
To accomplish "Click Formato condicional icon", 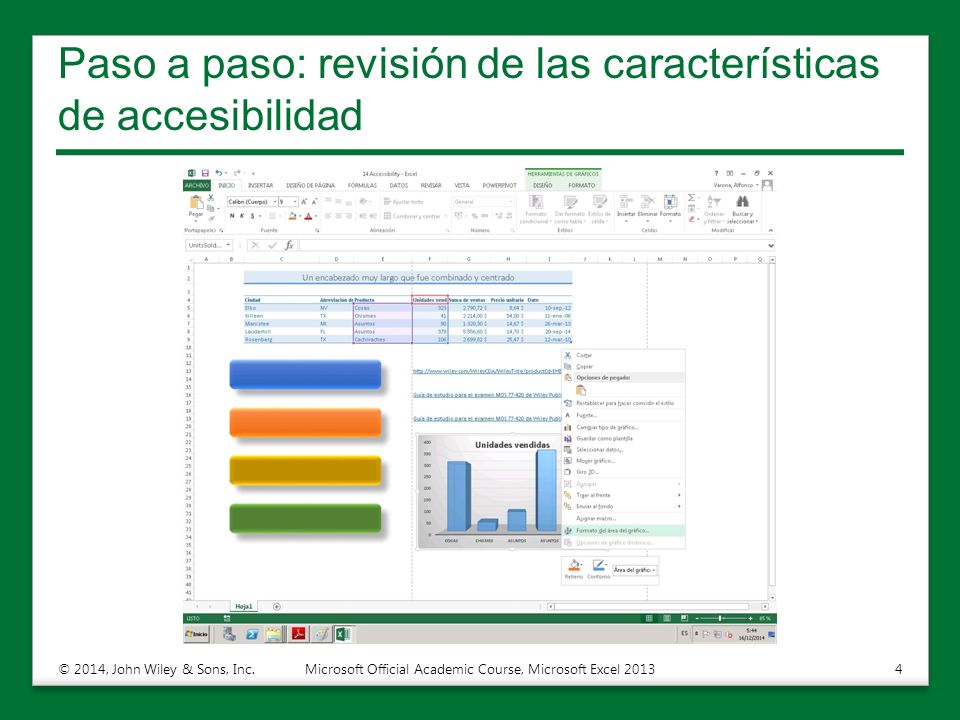I will coord(536,203).
